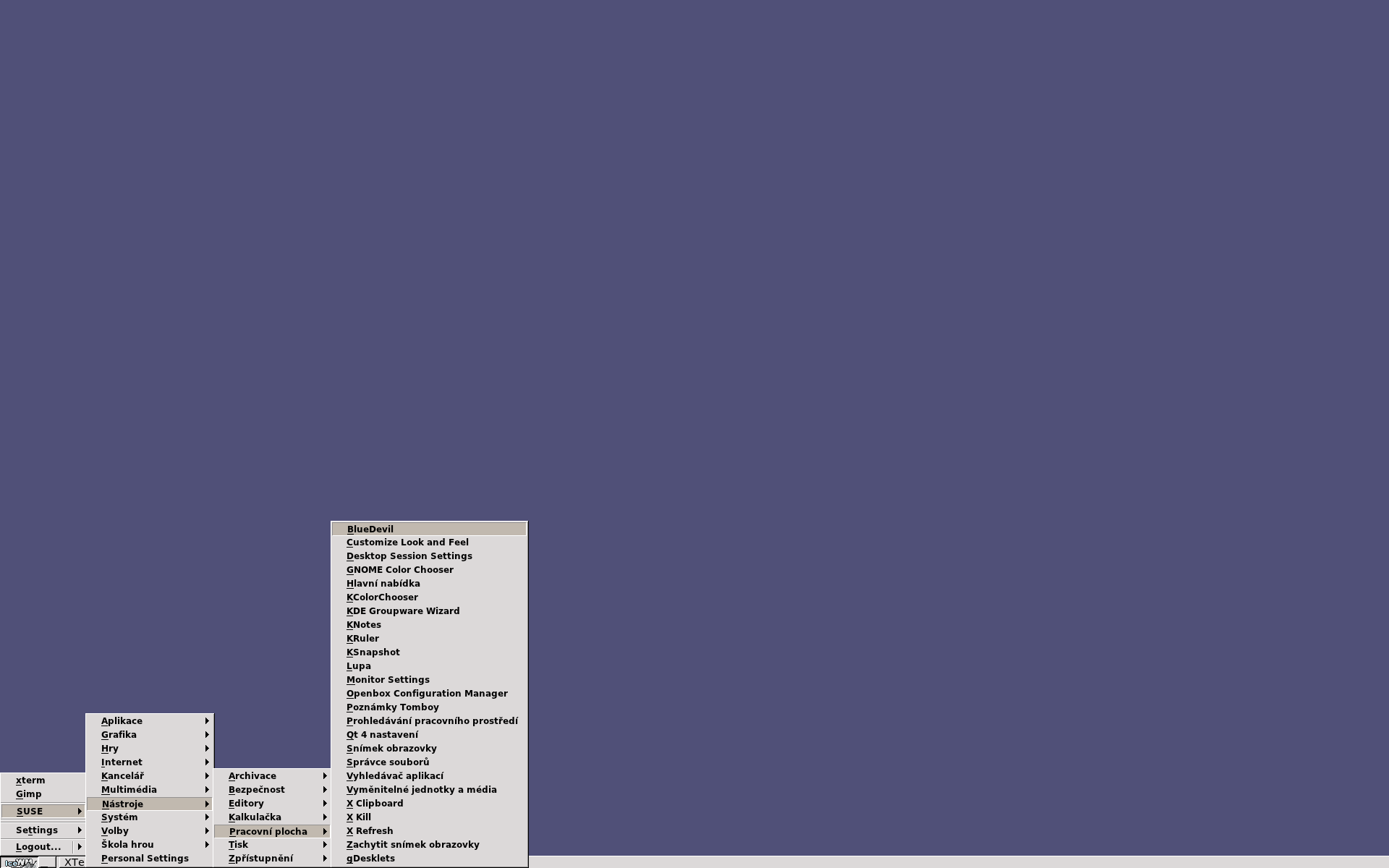Launch X Kill
The image size is (1389, 868).
point(429,817)
